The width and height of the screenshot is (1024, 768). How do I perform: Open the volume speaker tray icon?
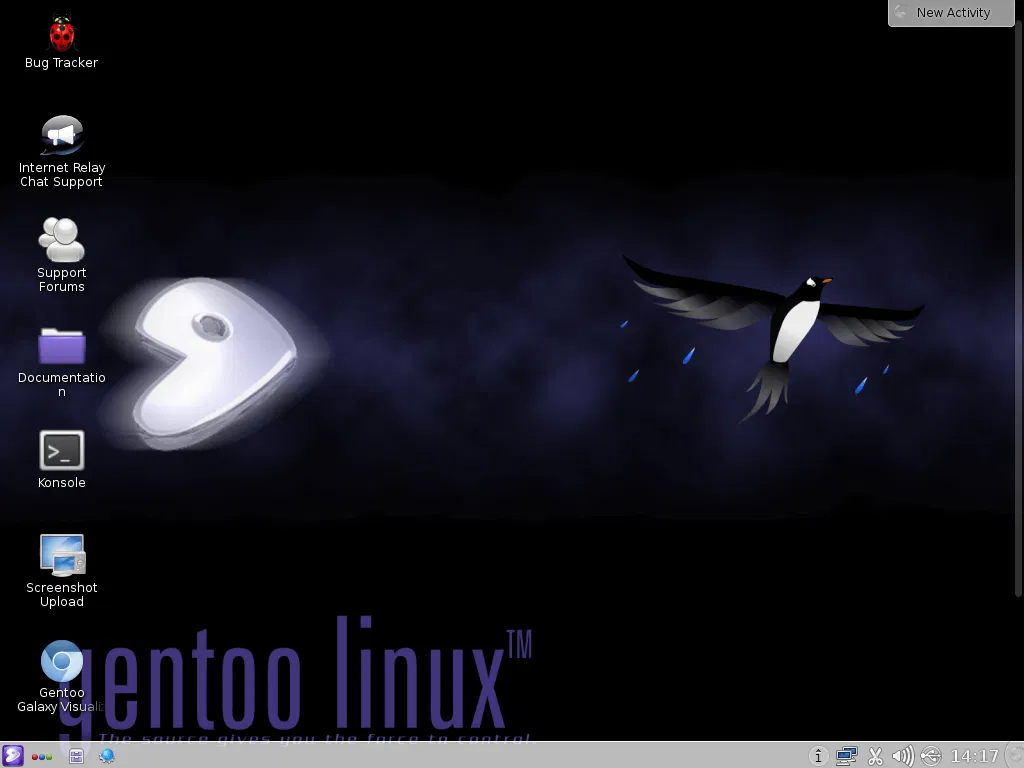903,756
